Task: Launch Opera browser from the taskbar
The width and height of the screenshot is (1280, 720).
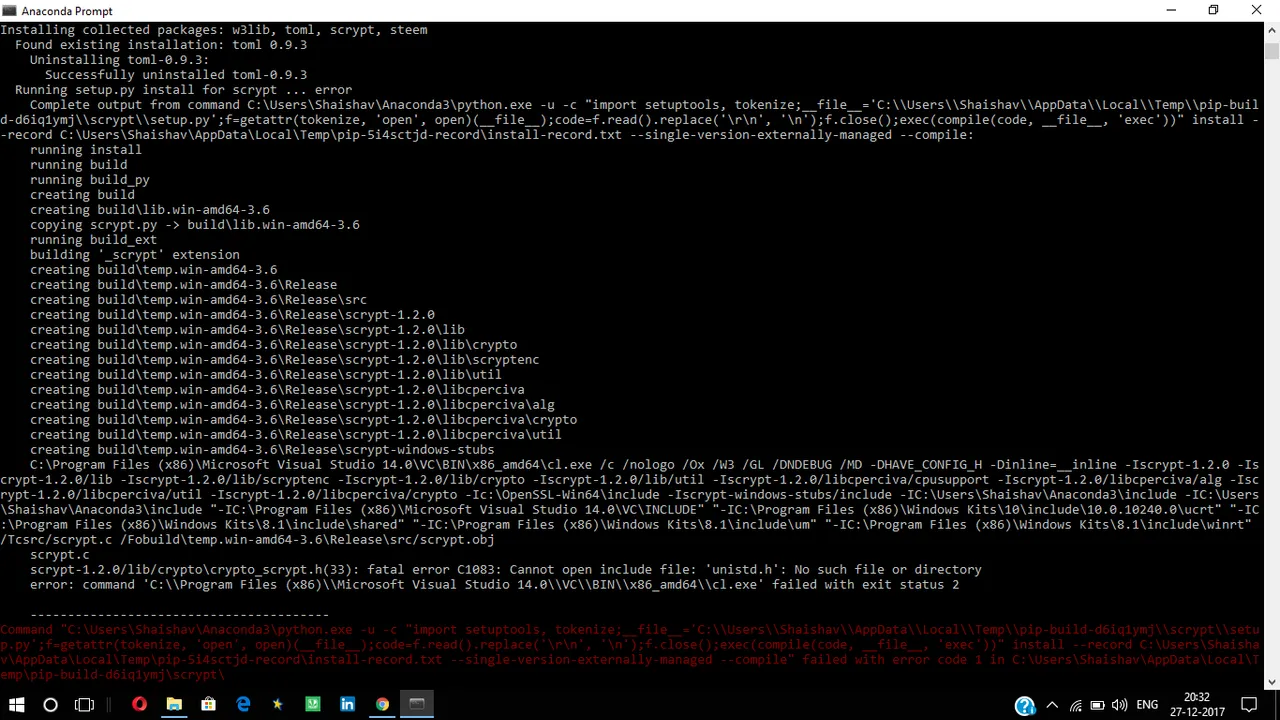Action: [139, 705]
